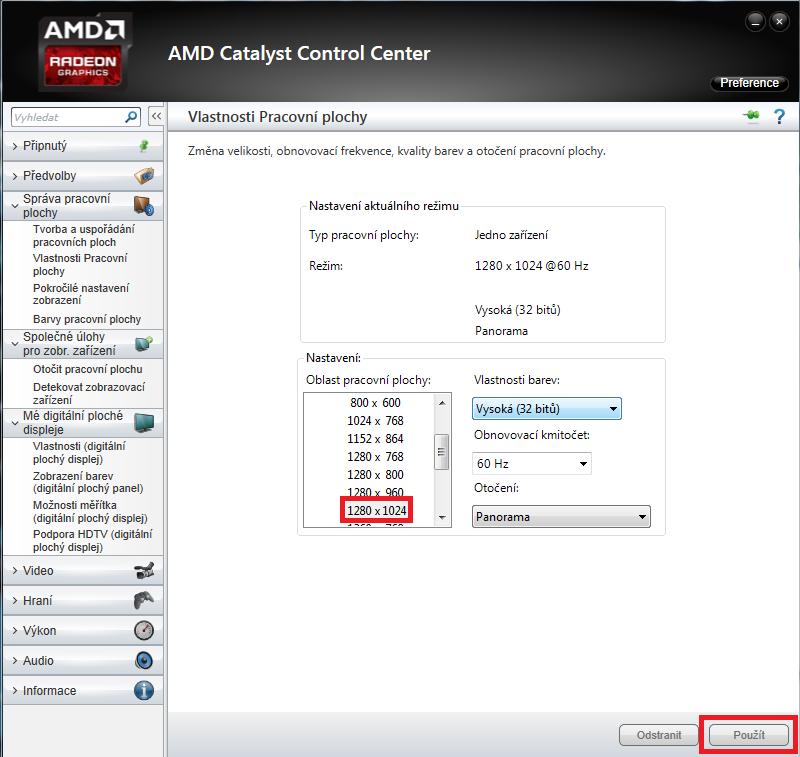Select resolution 1280 x 800
Screen dimensions: 800x757
(x=375, y=475)
